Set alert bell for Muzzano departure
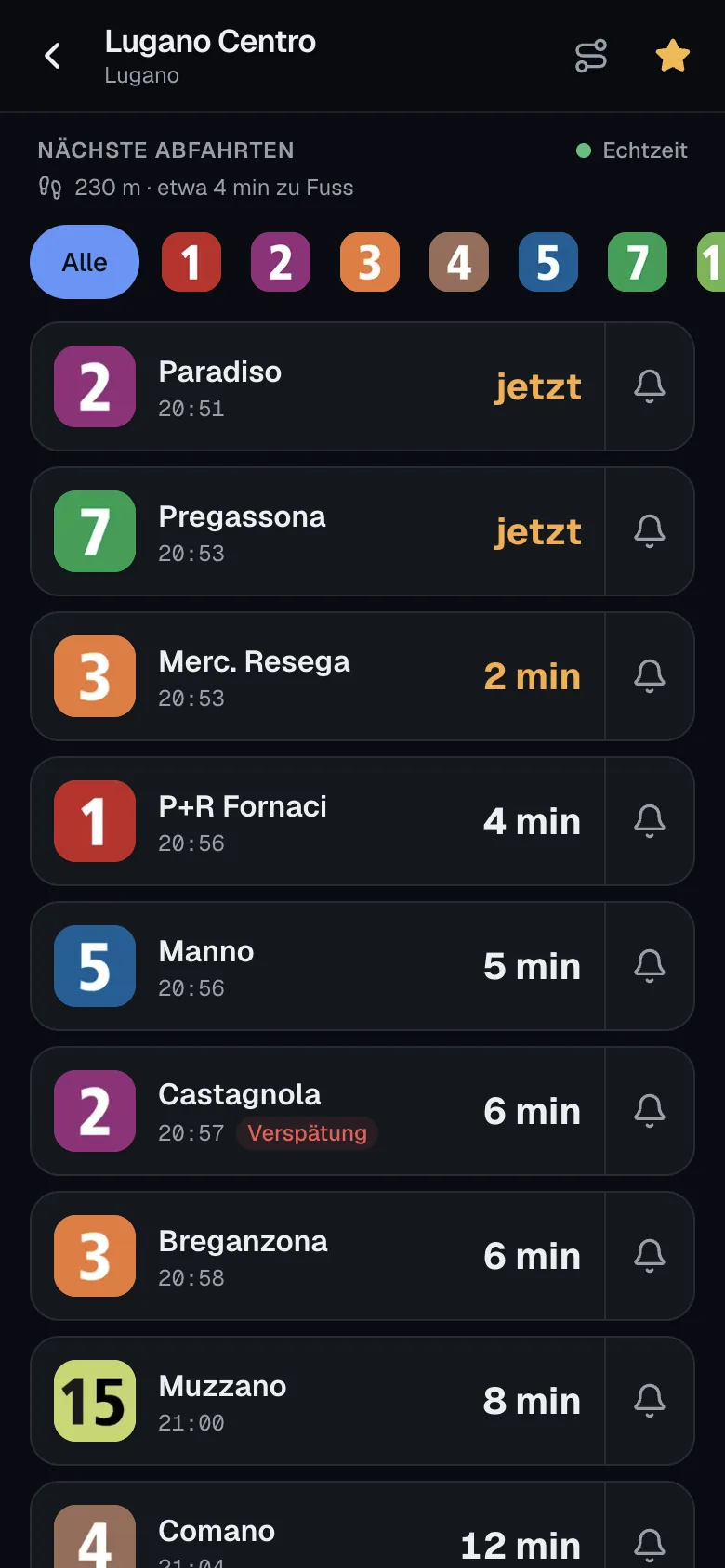 tap(650, 1401)
